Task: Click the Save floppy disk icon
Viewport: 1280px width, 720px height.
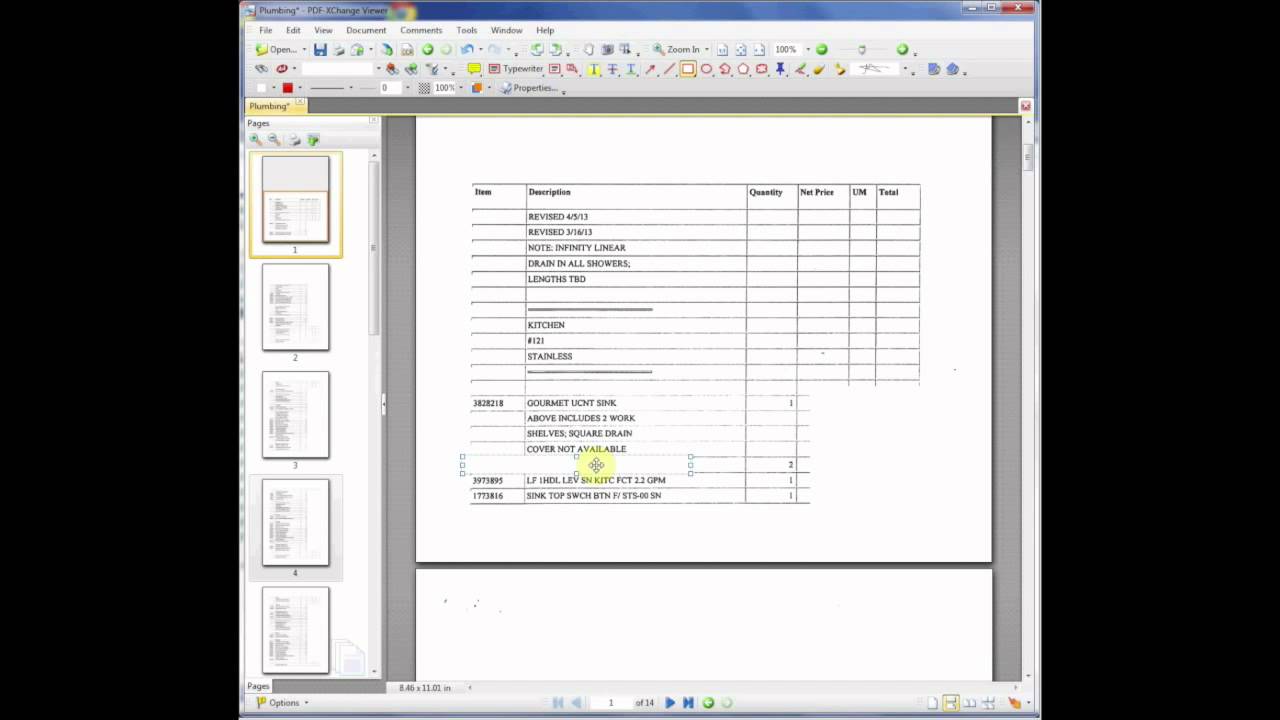Action: (x=320, y=49)
